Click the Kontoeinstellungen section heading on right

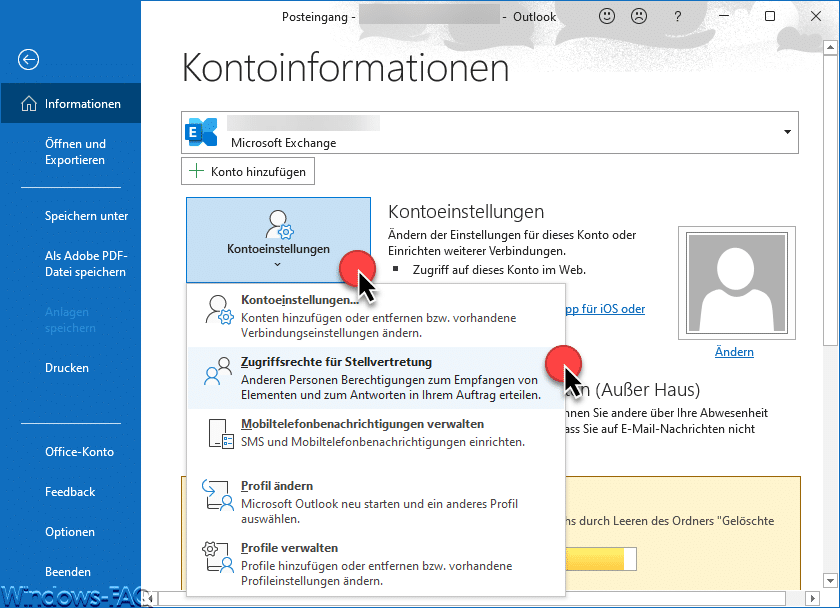pos(466,212)
